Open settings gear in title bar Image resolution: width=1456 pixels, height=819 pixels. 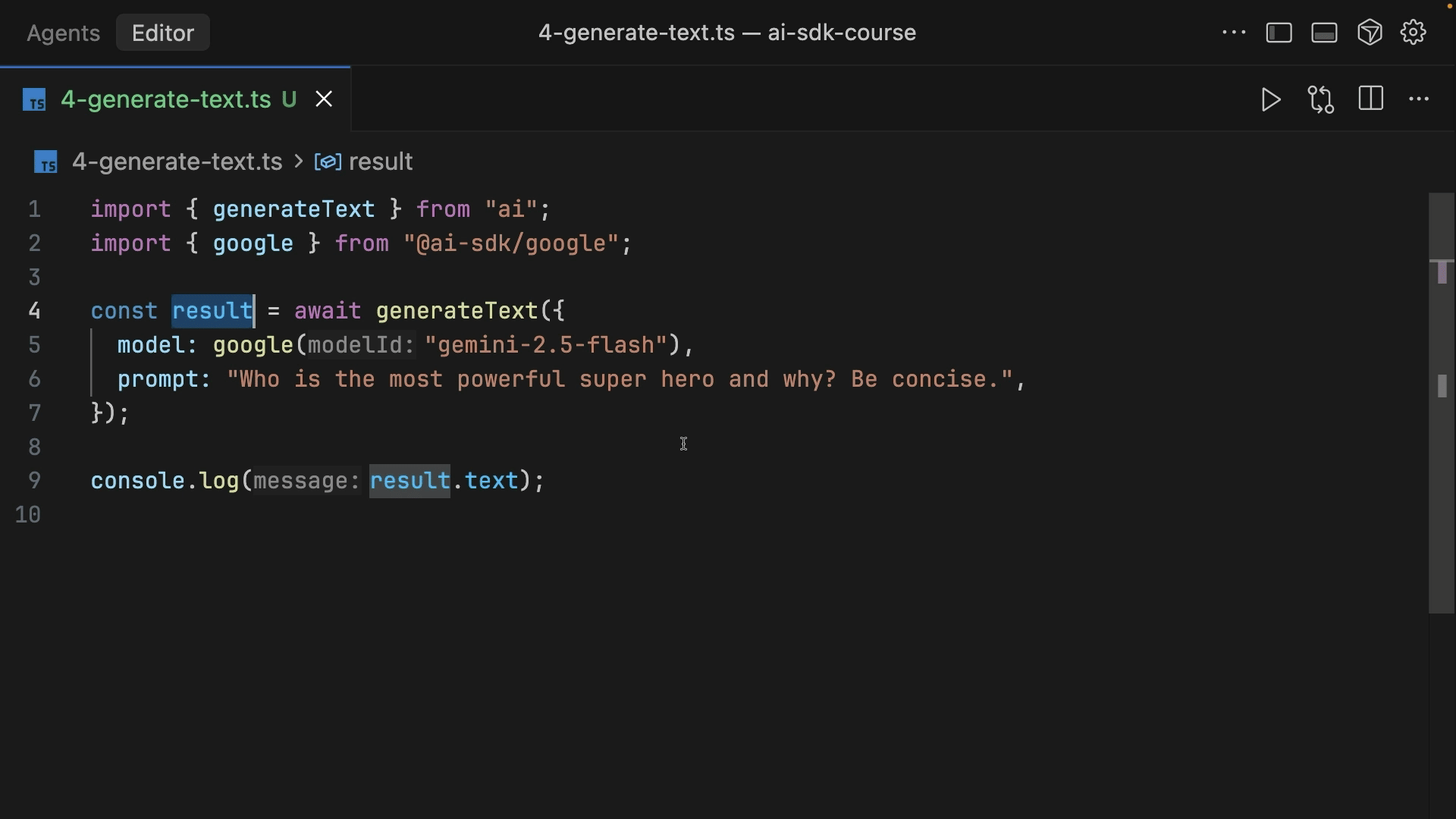(1414, 33)
